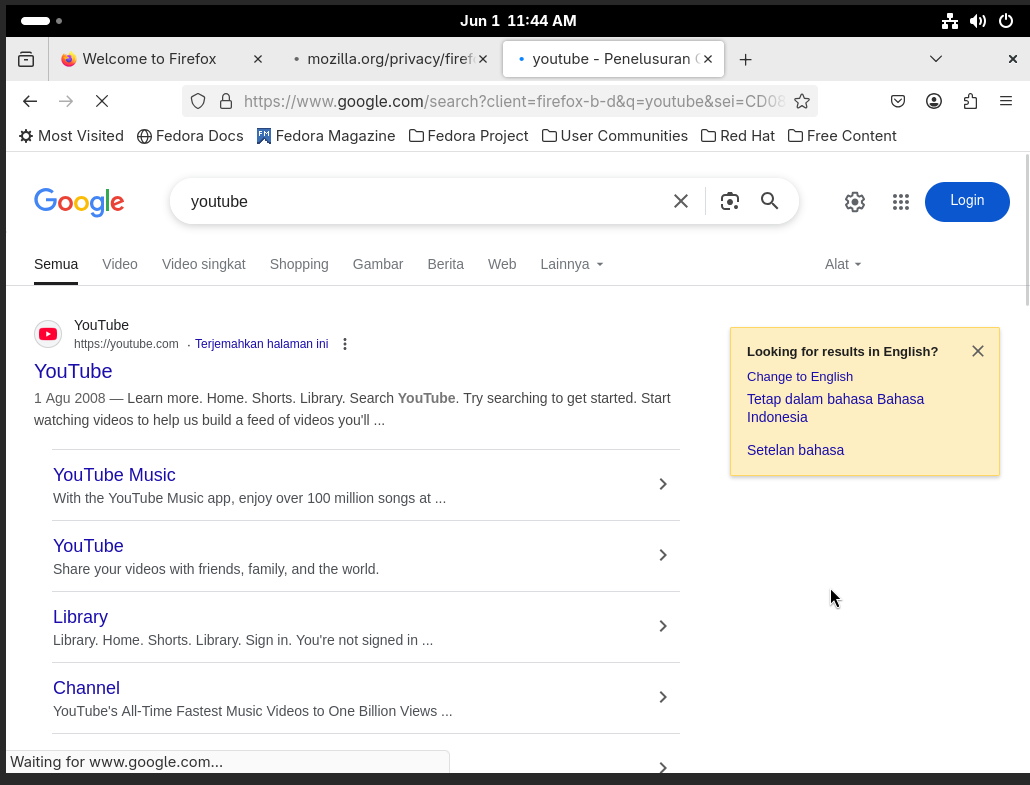Click the Google logo
Viewport: 1030px width, 785px height.
coord(79,202)
